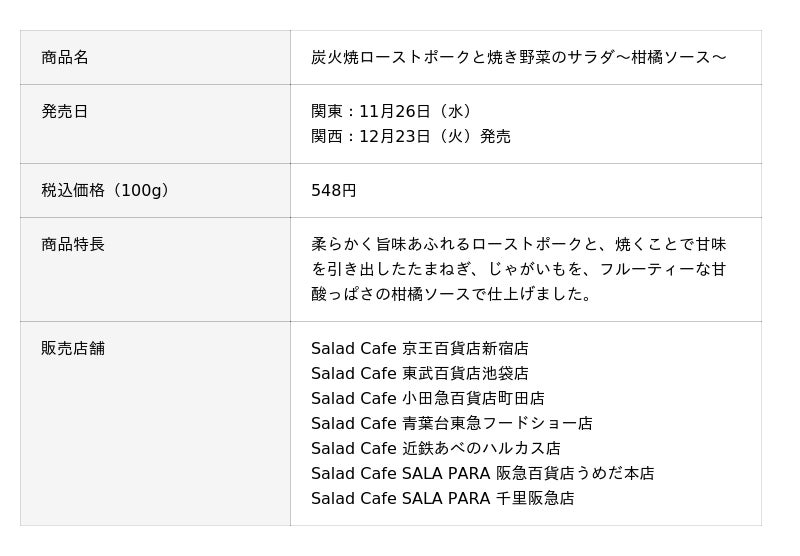This screenshot has width=800, height=556.
Task: Click the 商品名 header cell
Action: [65, 57]
